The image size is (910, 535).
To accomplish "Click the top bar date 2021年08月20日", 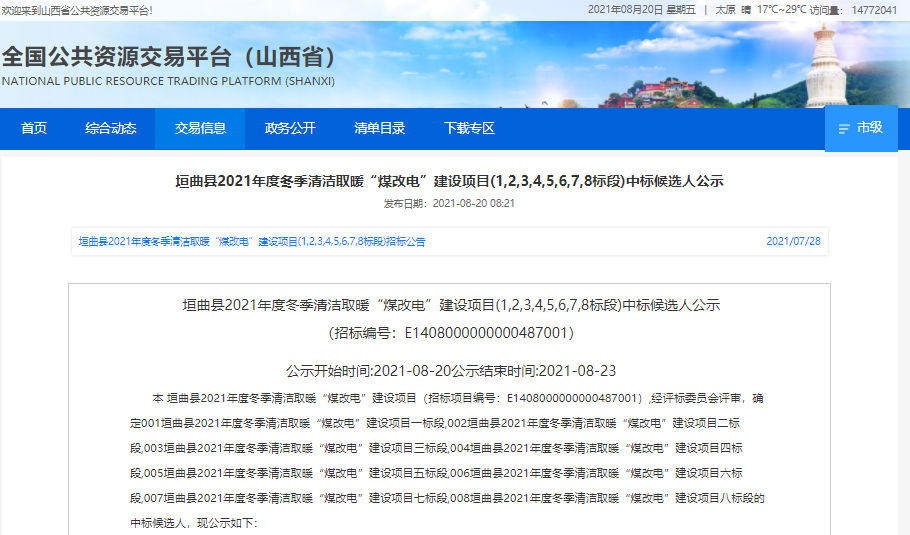I will click(627, 9).
